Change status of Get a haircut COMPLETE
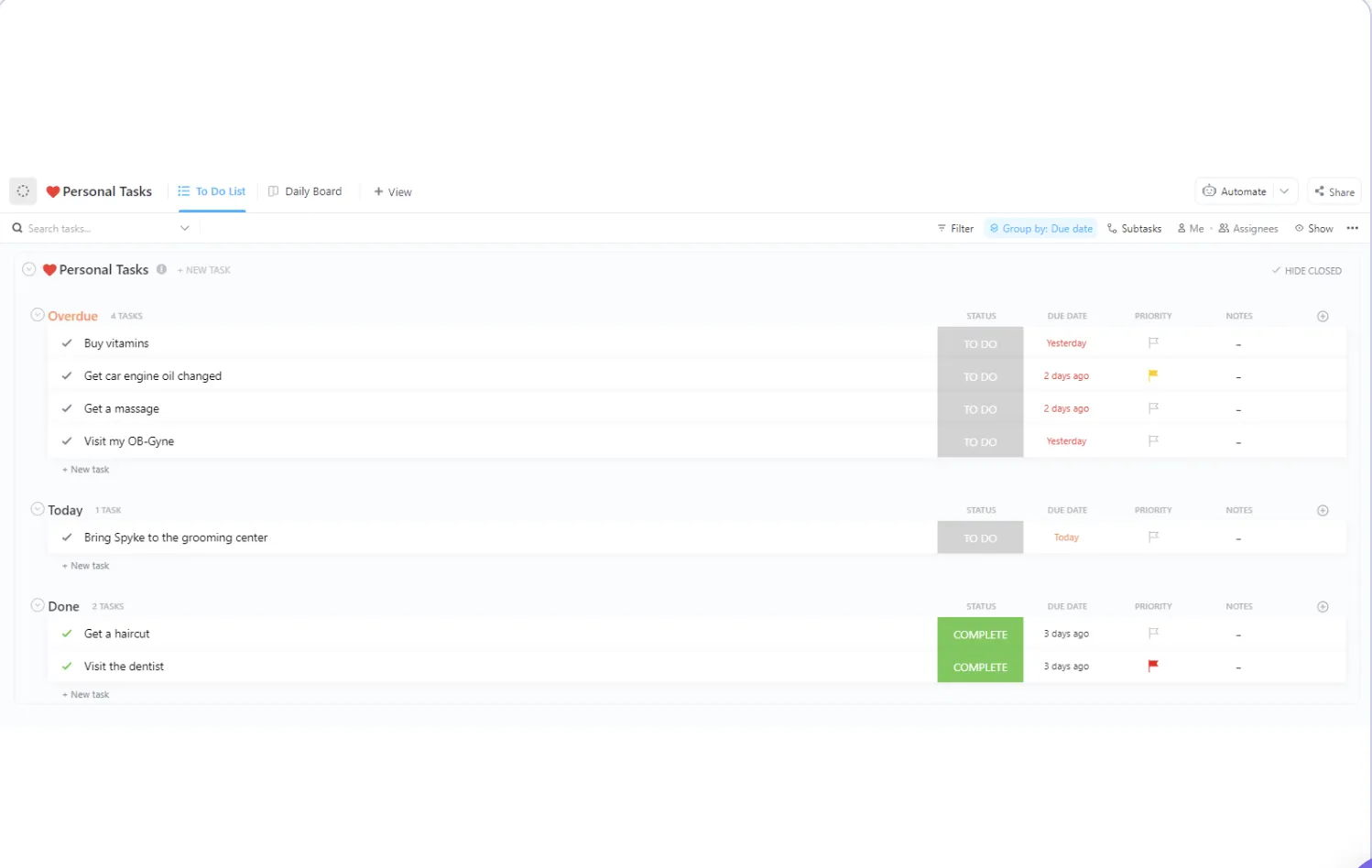The image size is (1372, 868). 980,634
